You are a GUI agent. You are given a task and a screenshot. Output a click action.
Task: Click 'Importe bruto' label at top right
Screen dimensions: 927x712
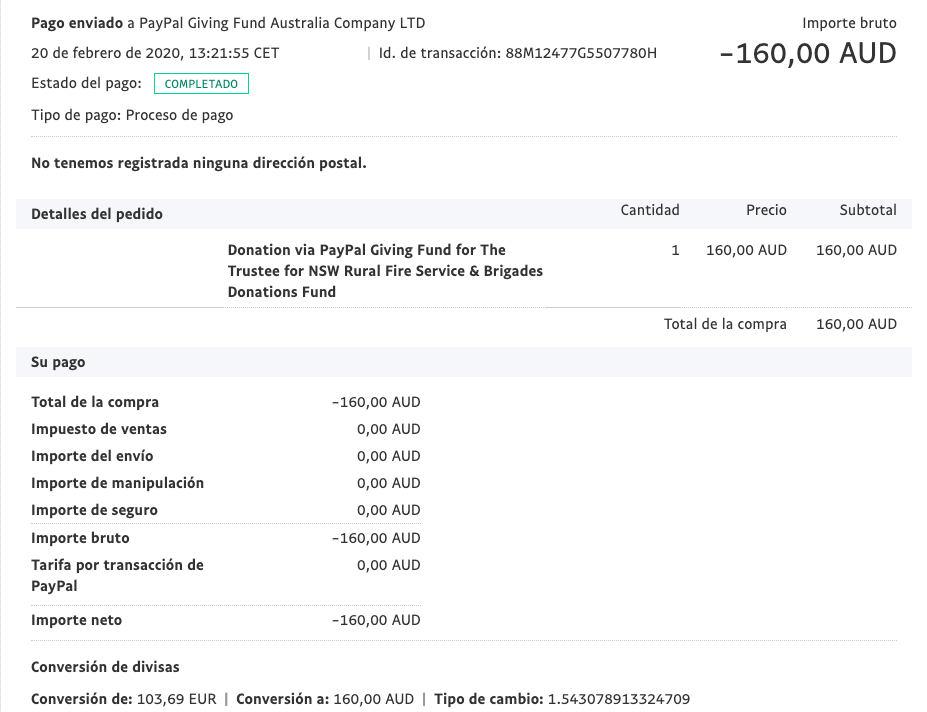(849, 23)
